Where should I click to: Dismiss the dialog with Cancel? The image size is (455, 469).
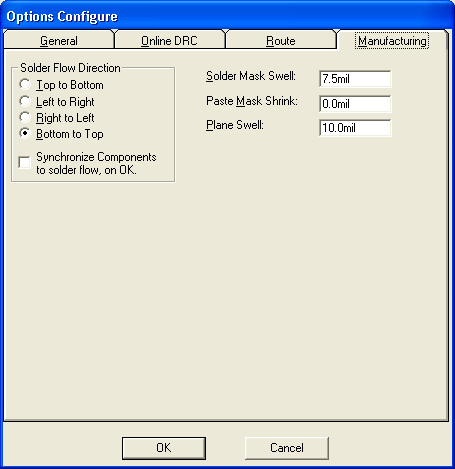tap(287, 448)
